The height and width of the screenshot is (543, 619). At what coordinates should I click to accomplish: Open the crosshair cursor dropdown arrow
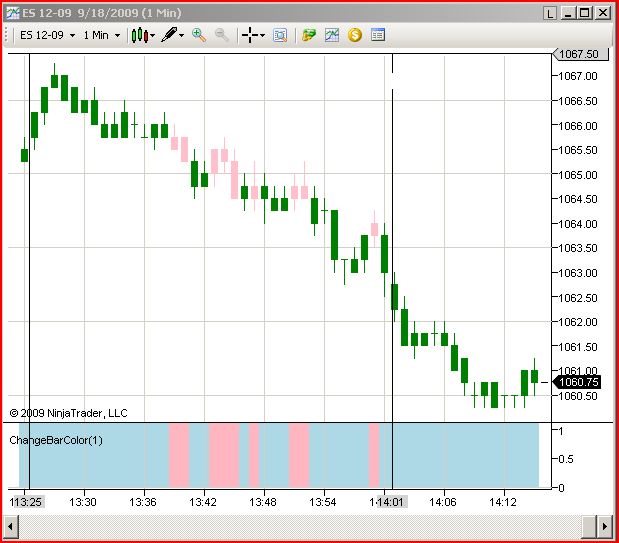(263, 36)
